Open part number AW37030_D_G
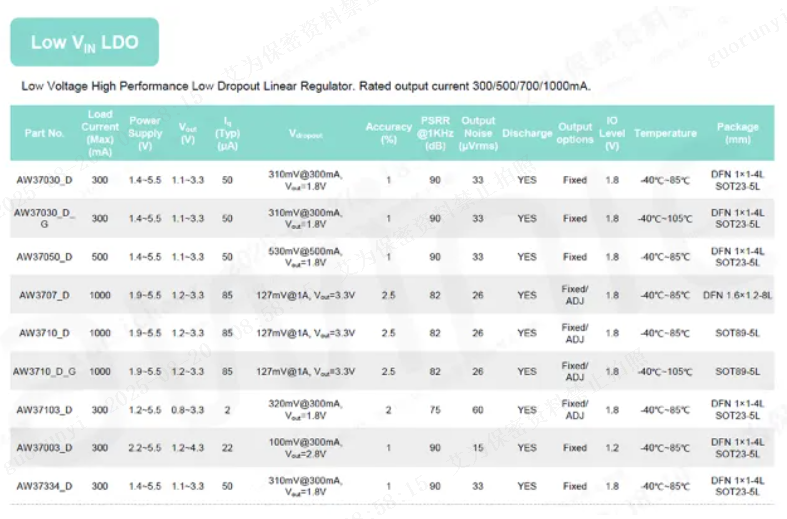The width and height of the screenshot is (787, 519). tap(44, 218)
